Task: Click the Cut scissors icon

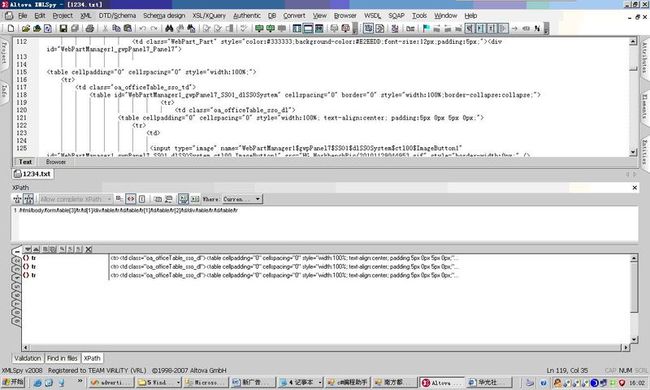Action: click(x=105, y=28)
